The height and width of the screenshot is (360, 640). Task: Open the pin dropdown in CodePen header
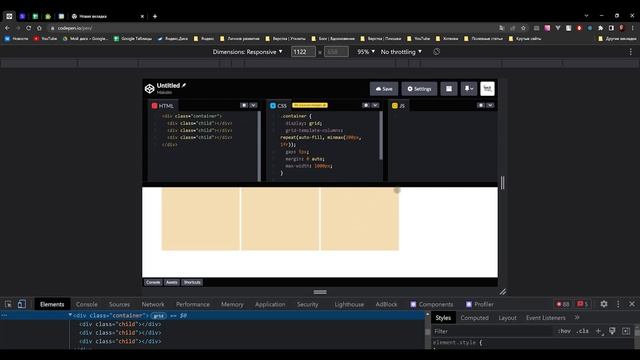[x=469, y=89]
